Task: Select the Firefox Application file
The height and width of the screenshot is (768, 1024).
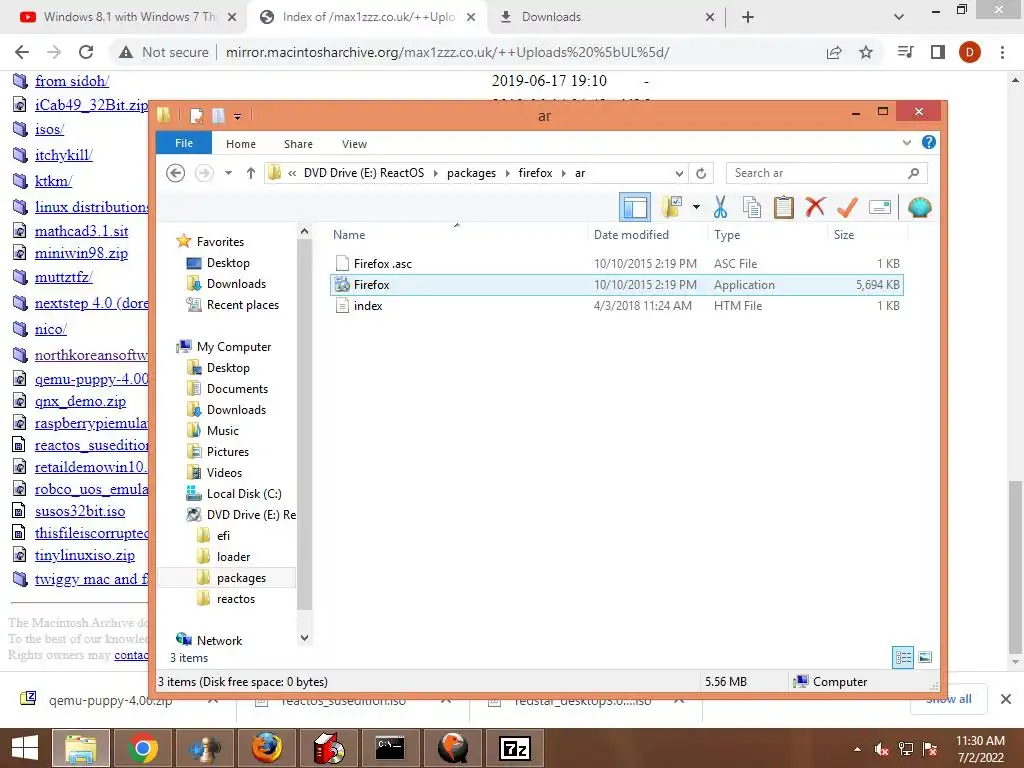Action: pos(616,285)
